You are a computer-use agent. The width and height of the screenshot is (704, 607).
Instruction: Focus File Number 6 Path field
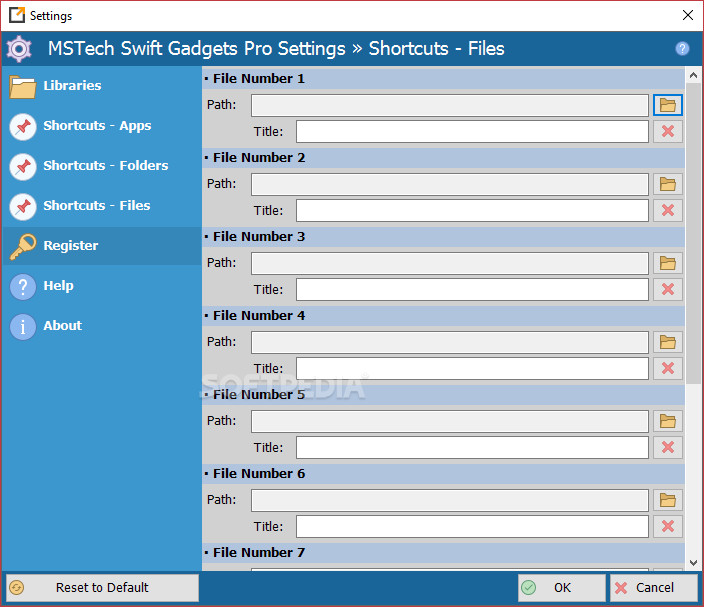coord(450,501)
